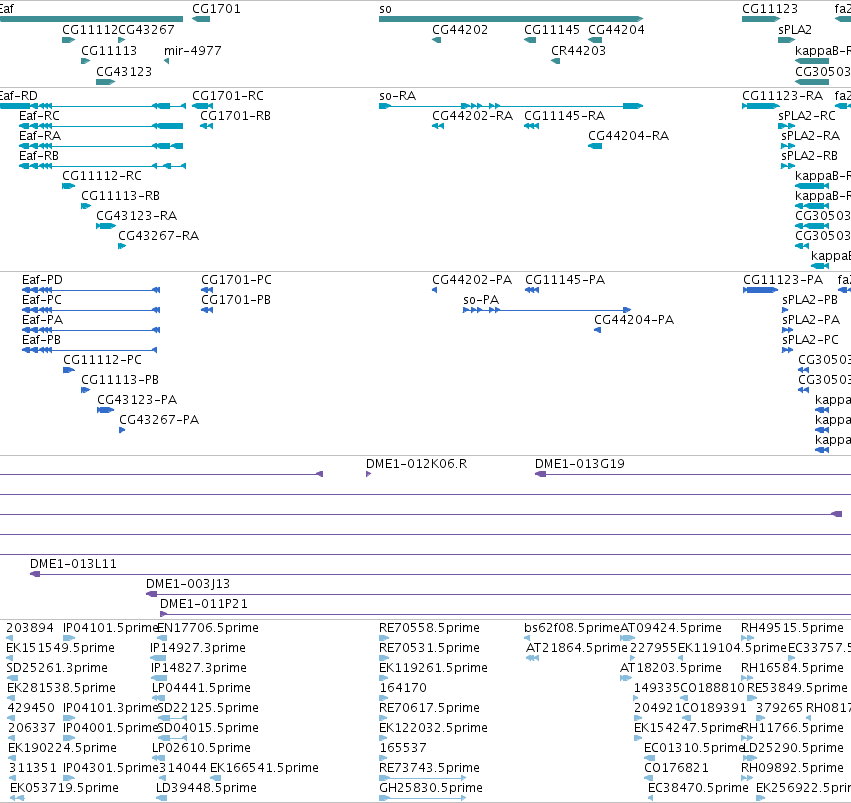Click the CG44204-RA transcript label
The height and width of the screenshot is (803, 851).
click(x=628, y=136)
